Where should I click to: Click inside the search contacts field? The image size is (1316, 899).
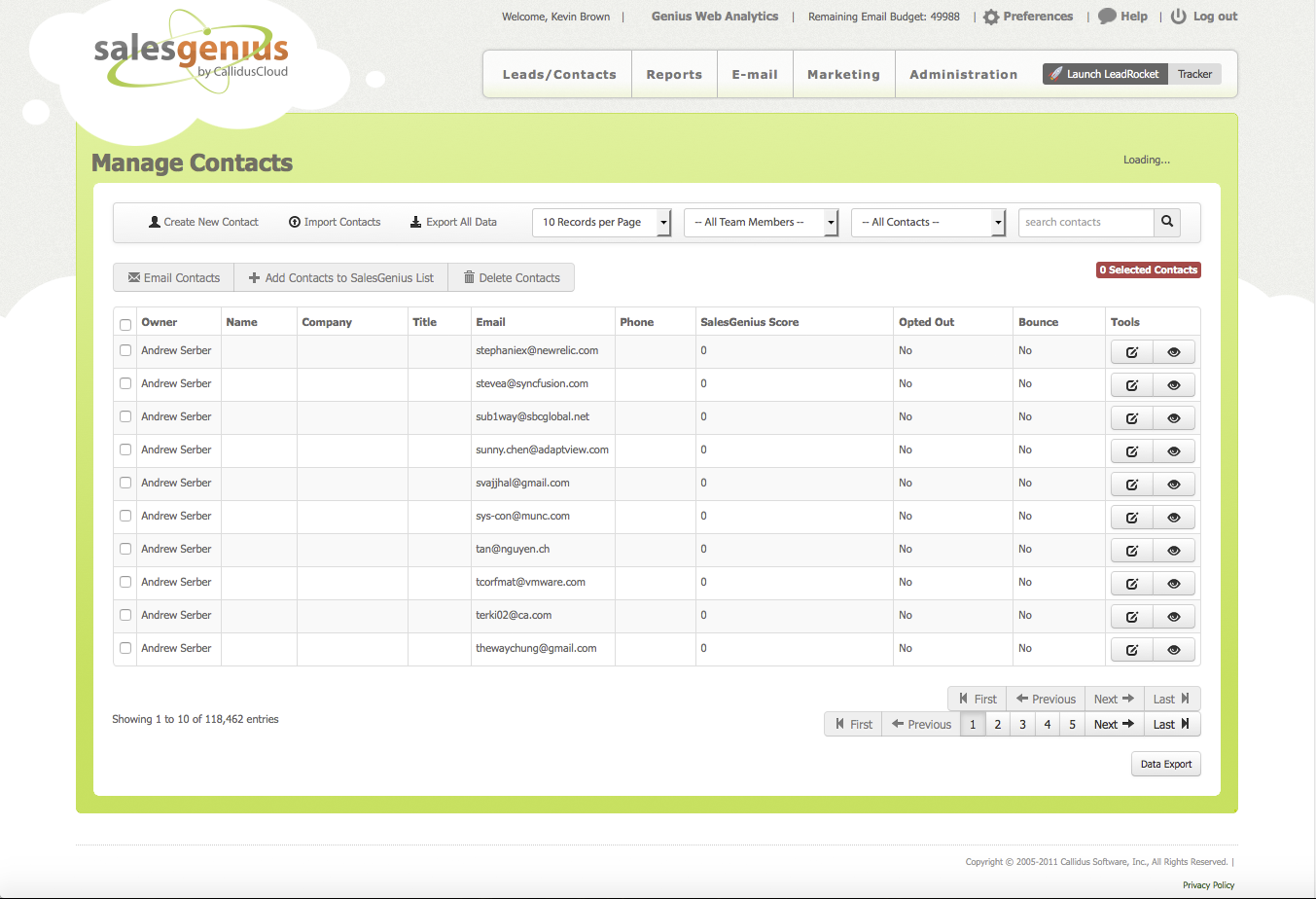pyautogui.click(x=1080, y=222)
